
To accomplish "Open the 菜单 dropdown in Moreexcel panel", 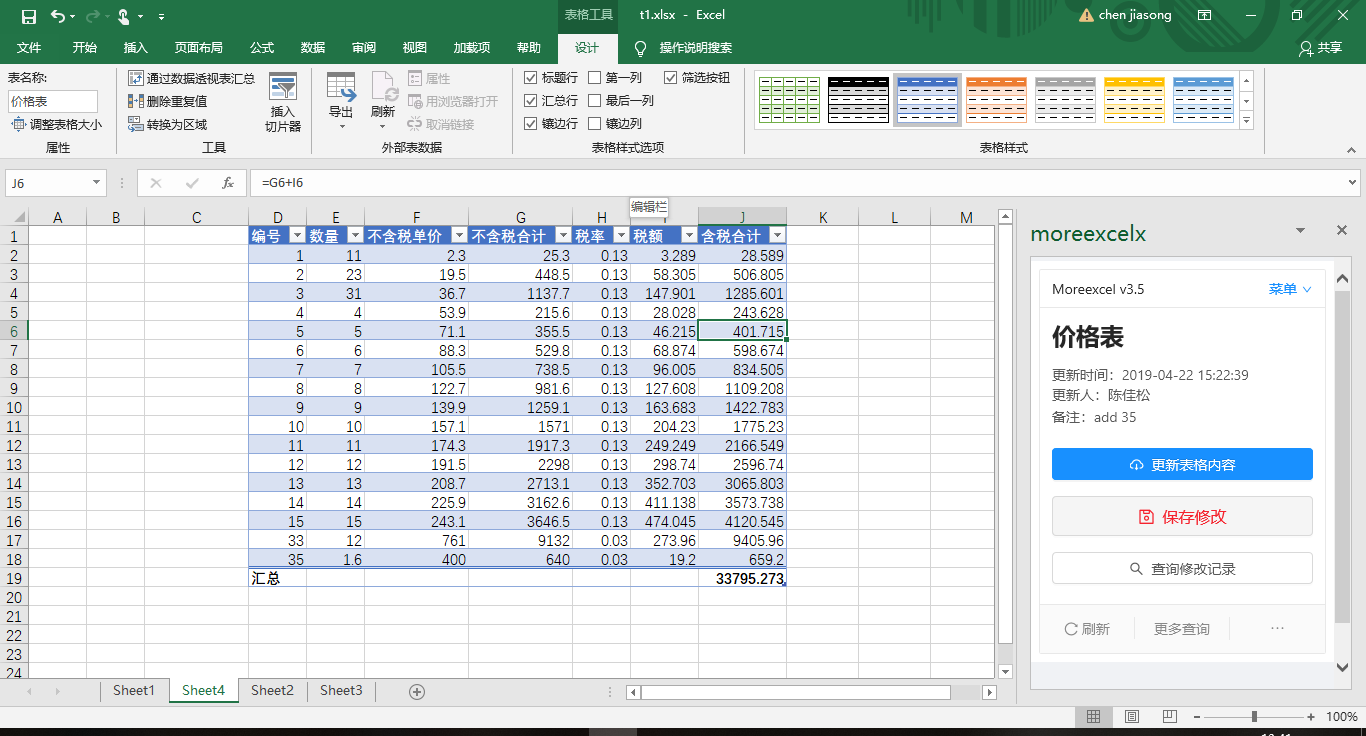I will tap(1289, 288).
